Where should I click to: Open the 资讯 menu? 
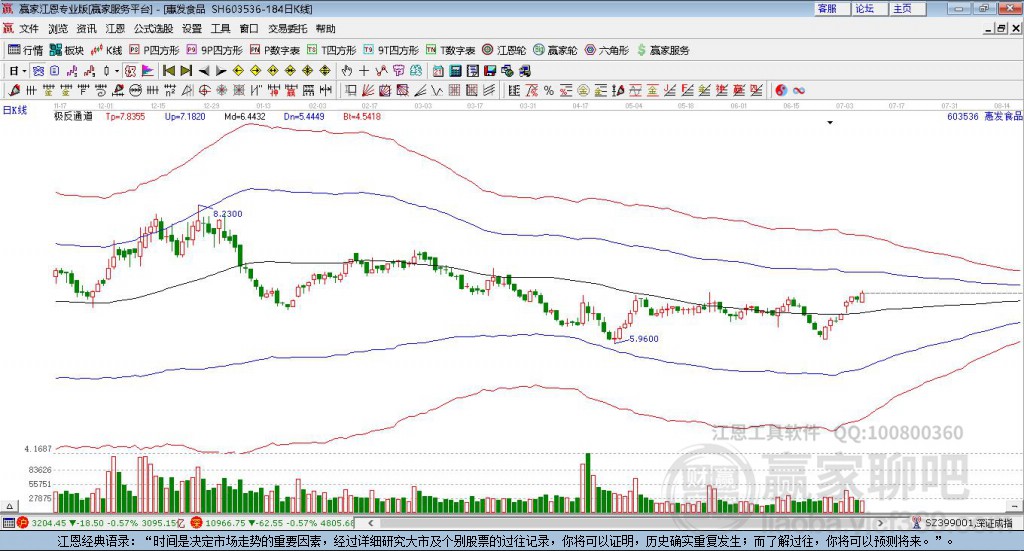pyautogui.click(x=86, y=29)
